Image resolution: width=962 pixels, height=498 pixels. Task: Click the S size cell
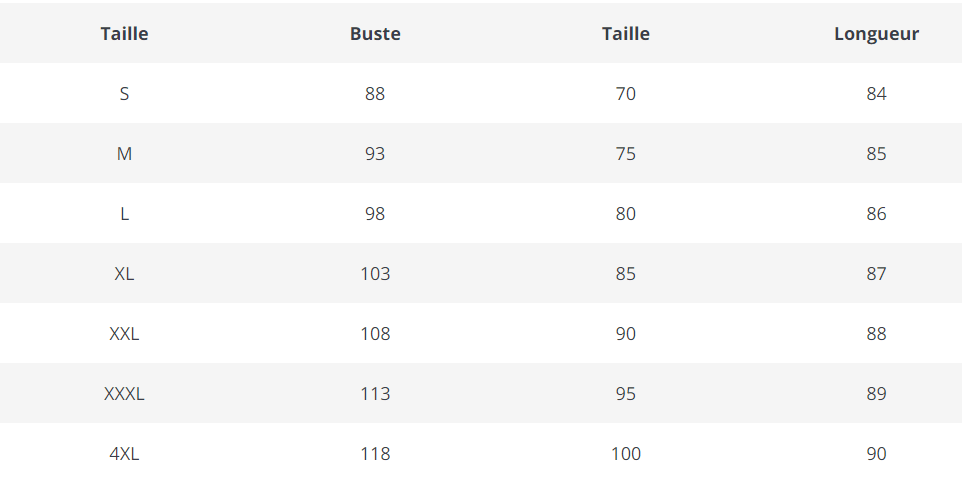(x=124, y=94)
